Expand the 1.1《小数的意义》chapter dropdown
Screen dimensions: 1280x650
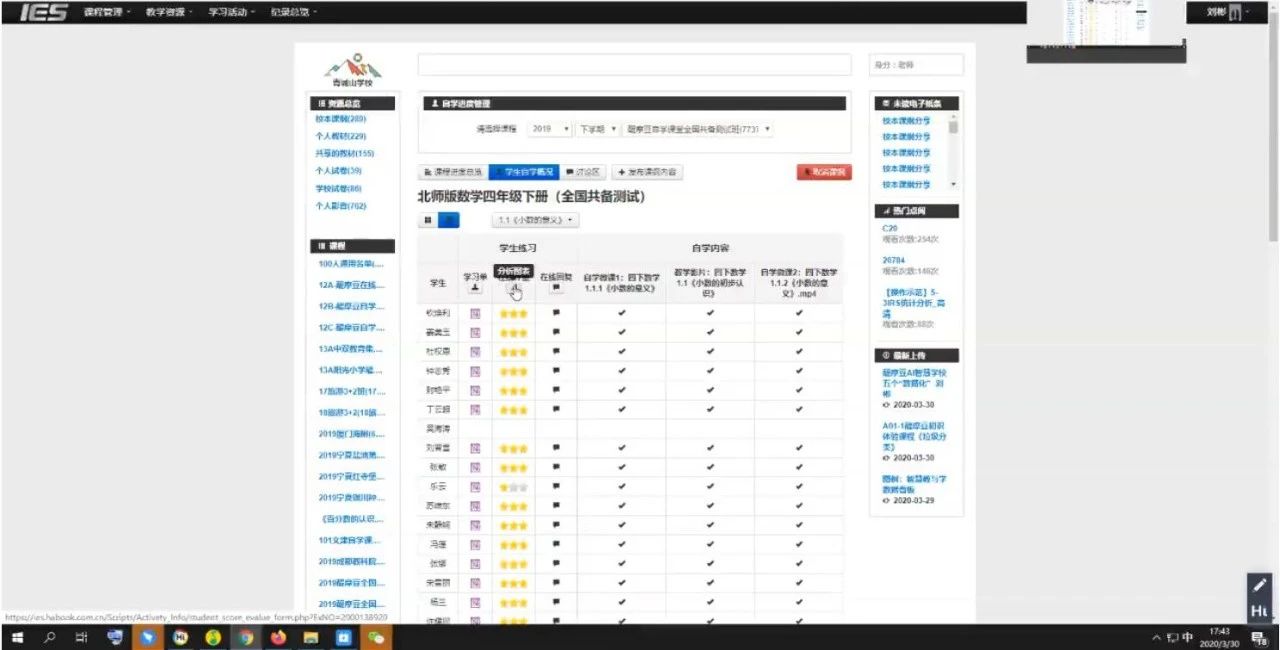tap(535, 220)
